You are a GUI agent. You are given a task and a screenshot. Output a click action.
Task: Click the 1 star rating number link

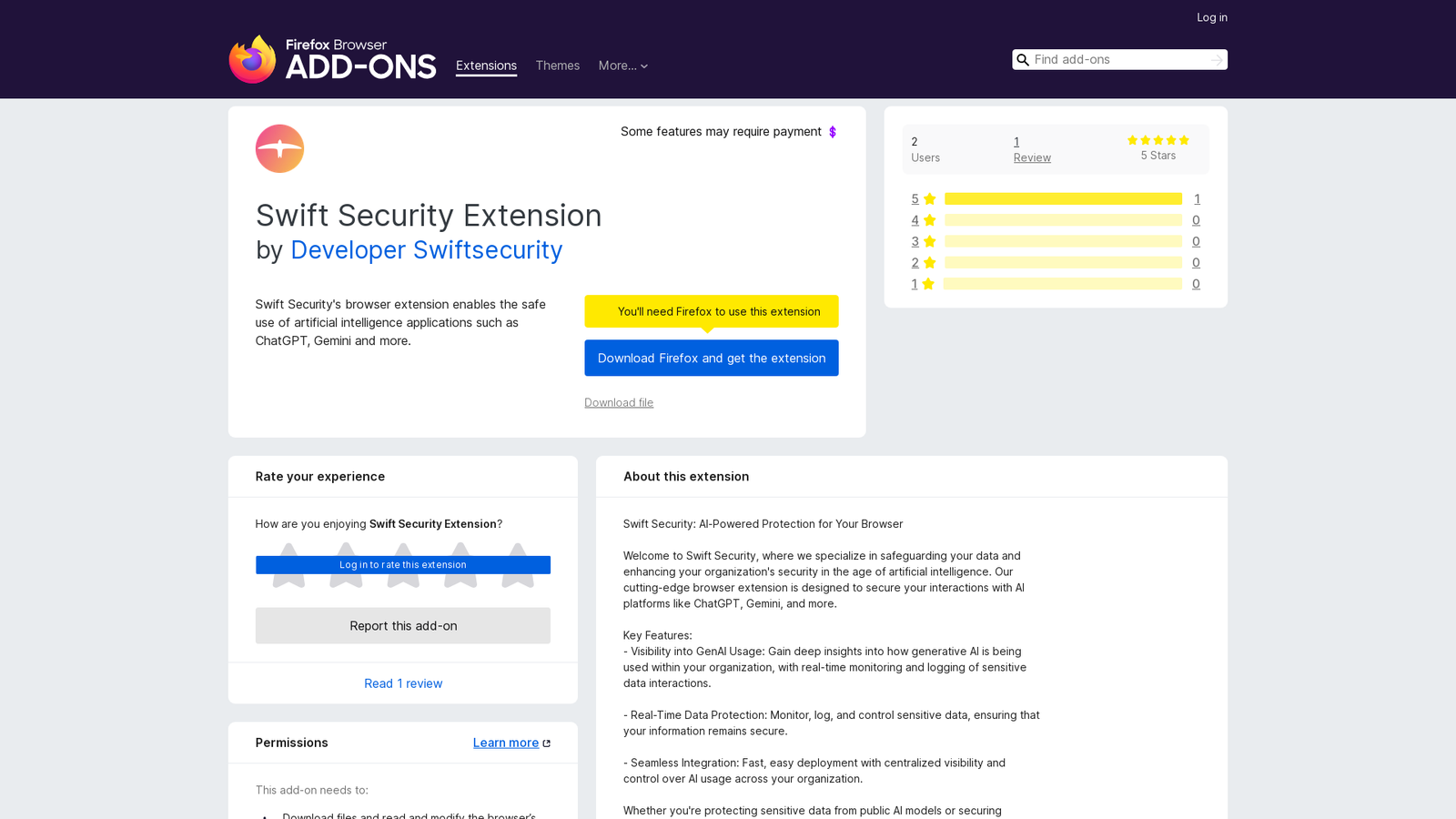point(914,284)
